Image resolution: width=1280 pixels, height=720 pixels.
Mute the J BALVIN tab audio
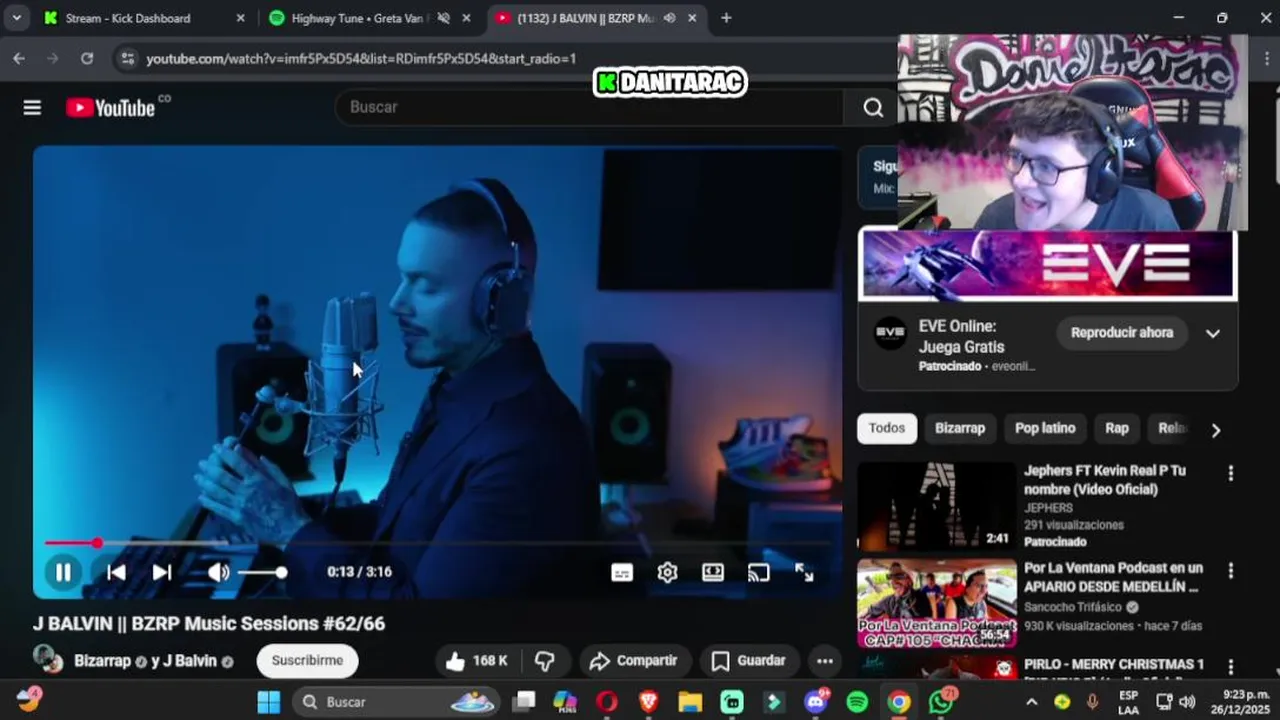[x=670, y=18]
